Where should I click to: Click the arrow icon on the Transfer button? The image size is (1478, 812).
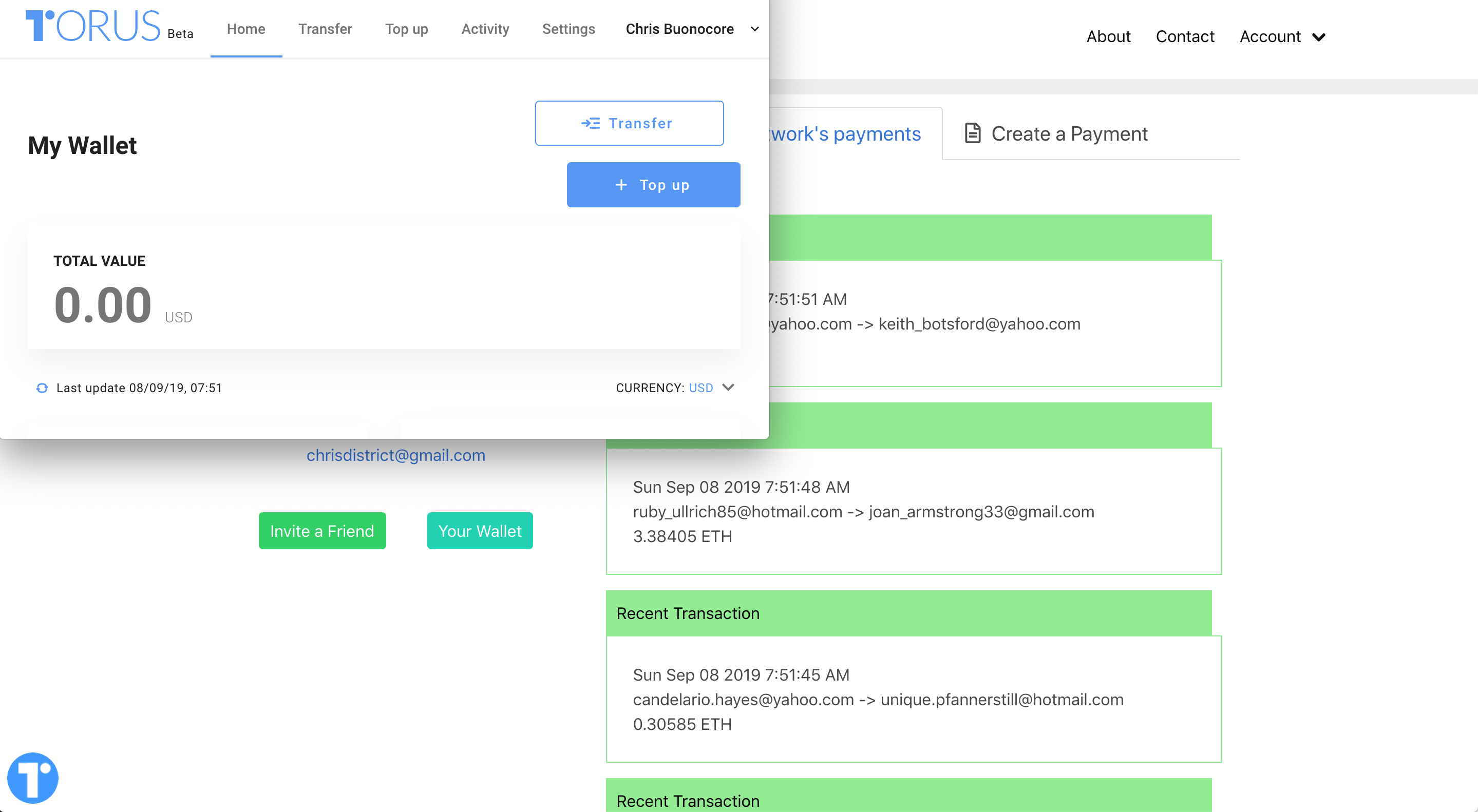[591, 123]
